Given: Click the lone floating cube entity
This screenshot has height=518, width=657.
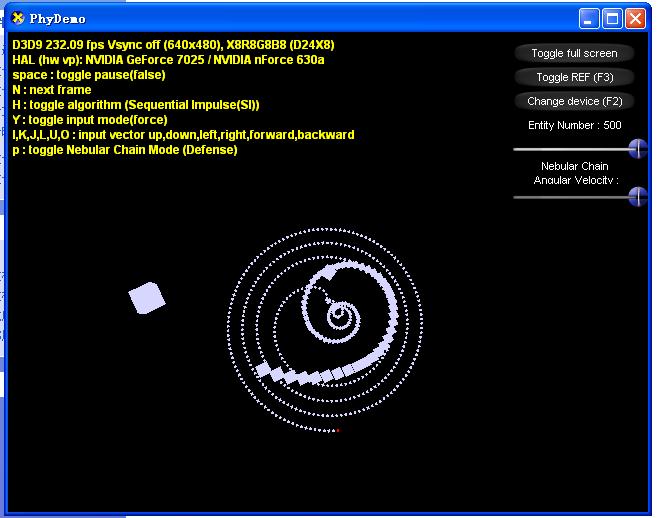Looking at the screenshot, I should (147, 298).
